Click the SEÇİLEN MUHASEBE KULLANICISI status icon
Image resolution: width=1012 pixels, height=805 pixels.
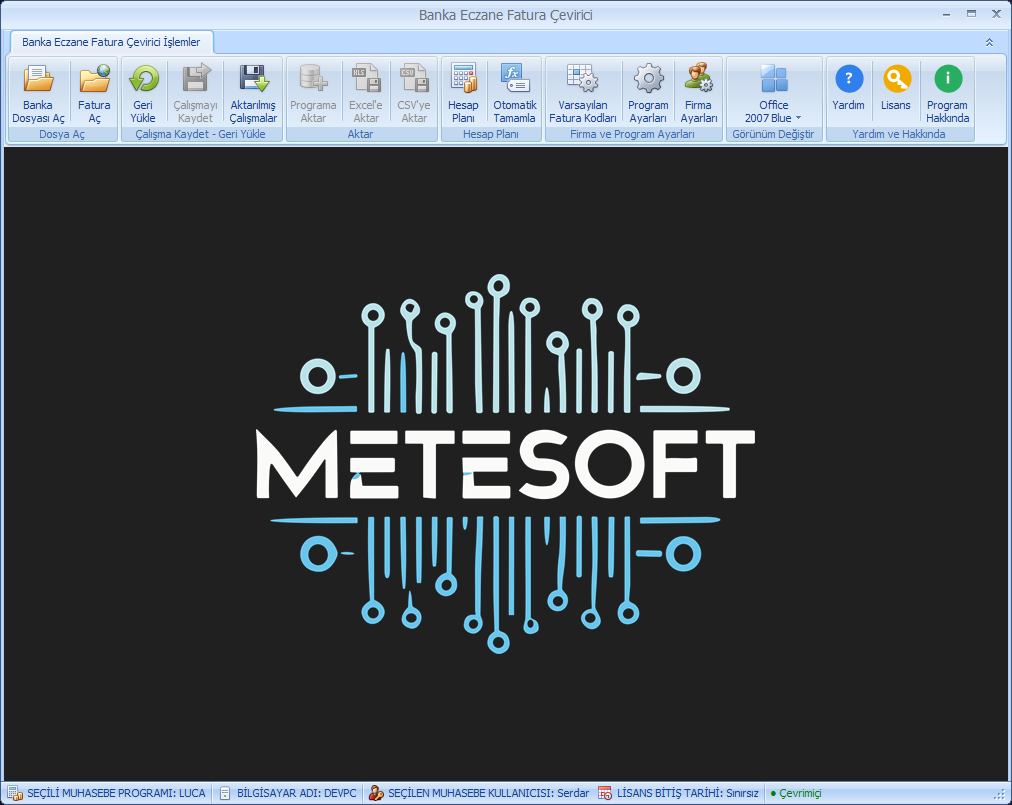pos(376,793)
